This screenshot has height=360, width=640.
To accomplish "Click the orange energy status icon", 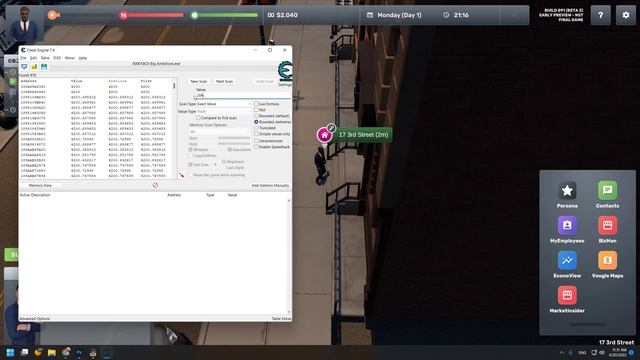I will pyautogui.click(x=53, y=15).
